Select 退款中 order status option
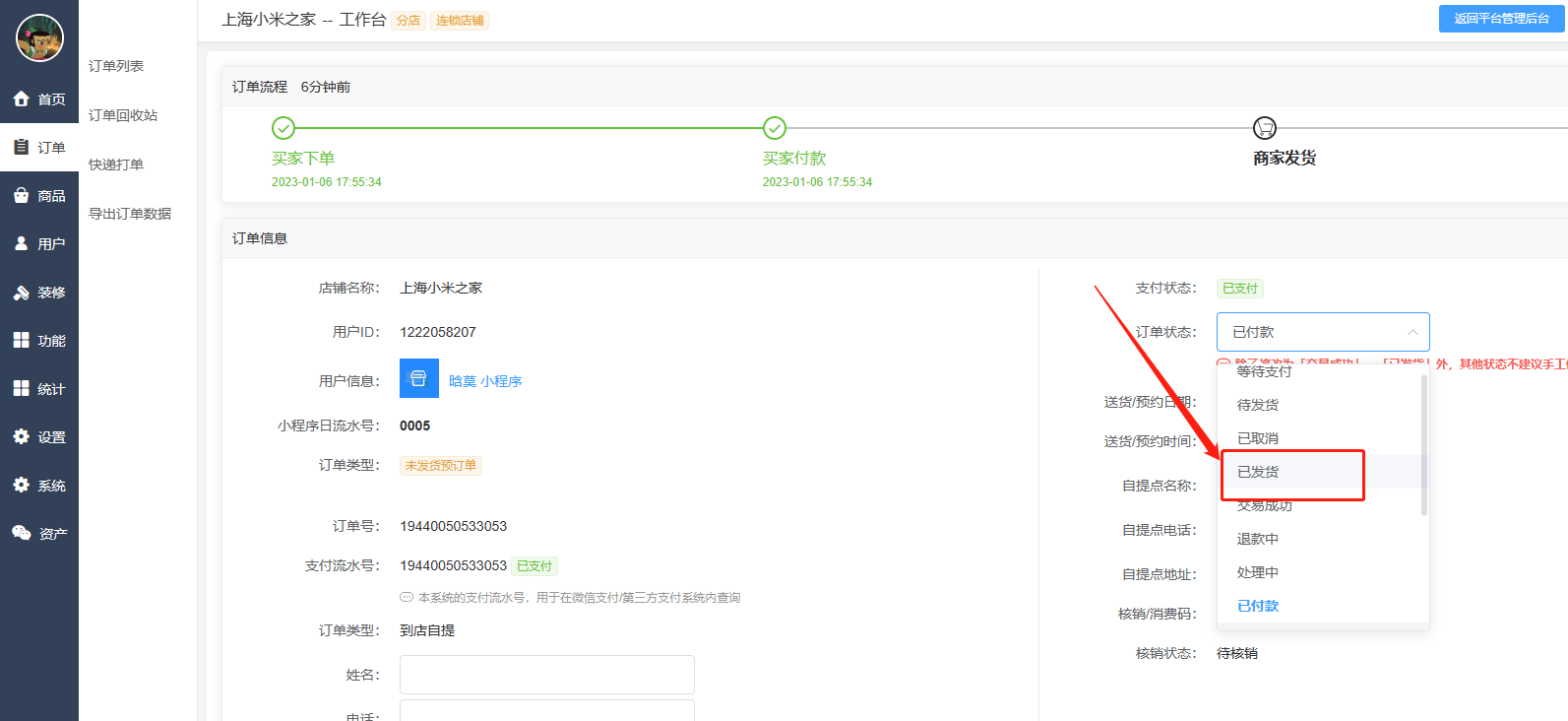1568x721 pixels. pyautogui.click(x=1258, y=539)
